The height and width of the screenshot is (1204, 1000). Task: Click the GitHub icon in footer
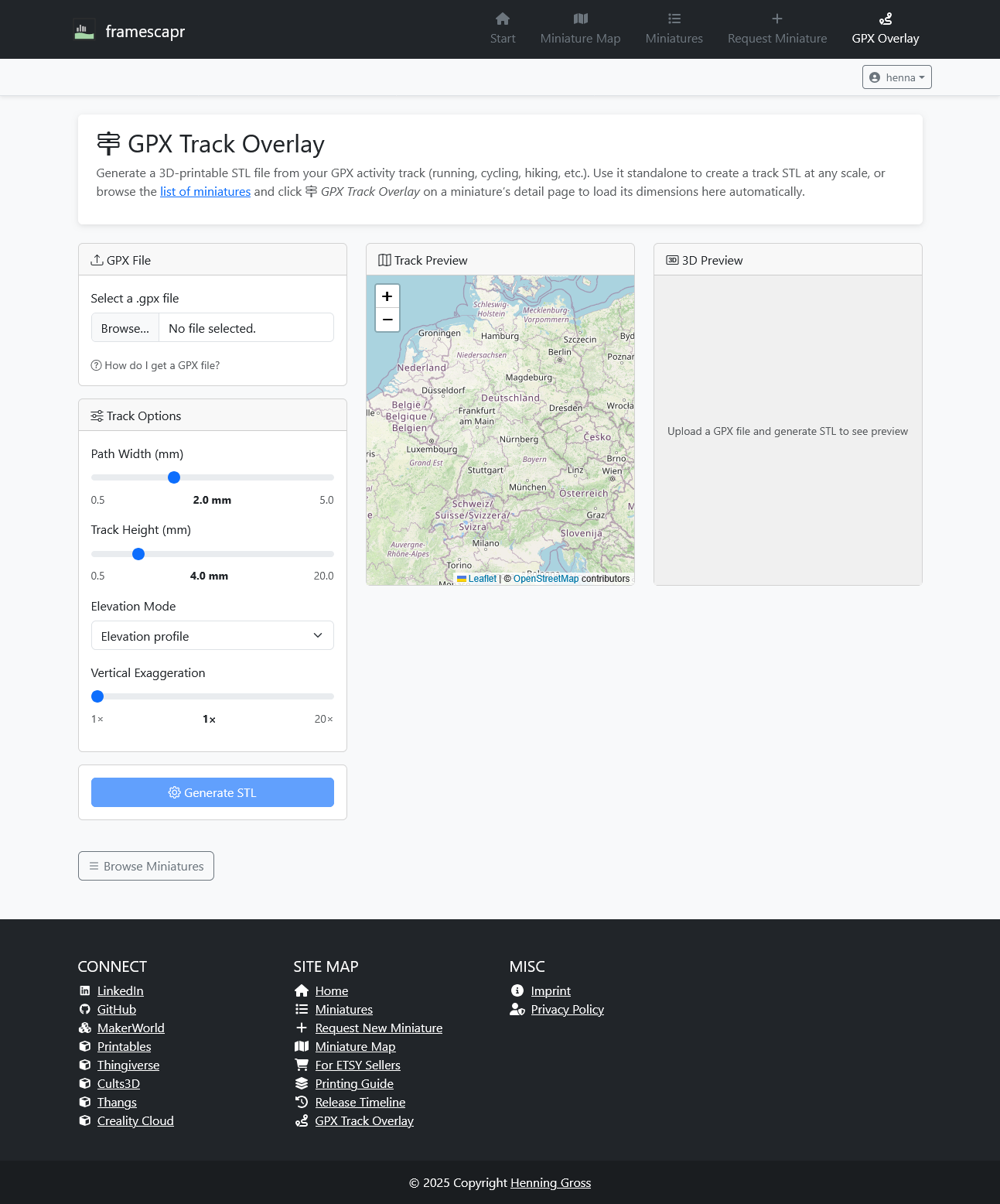pos(85,1009)
